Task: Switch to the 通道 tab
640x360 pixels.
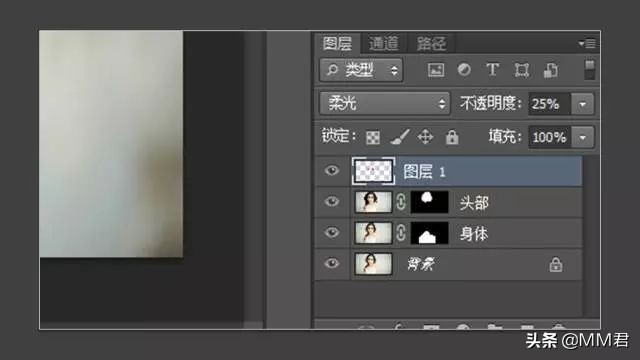Action: (383, 43)
